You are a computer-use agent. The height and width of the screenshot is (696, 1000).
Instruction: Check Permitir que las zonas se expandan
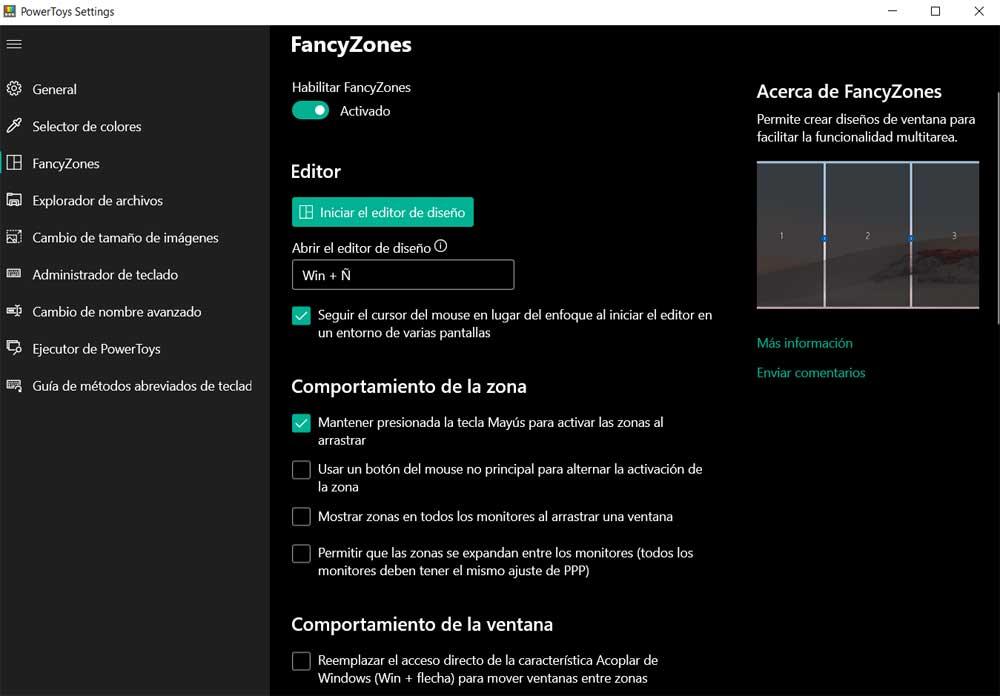coord(301,553)
